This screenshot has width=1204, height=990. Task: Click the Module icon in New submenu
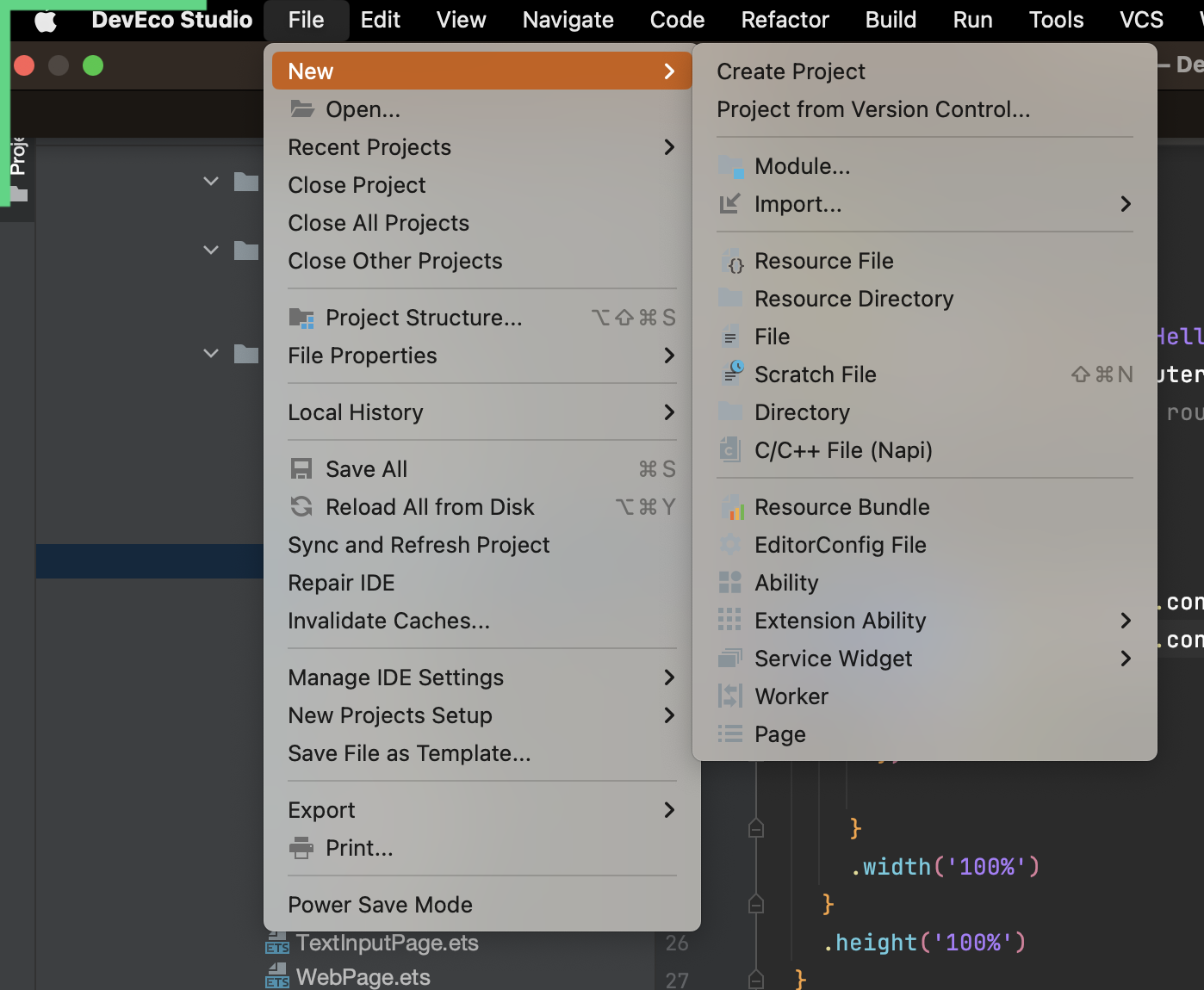pos(730,166)
